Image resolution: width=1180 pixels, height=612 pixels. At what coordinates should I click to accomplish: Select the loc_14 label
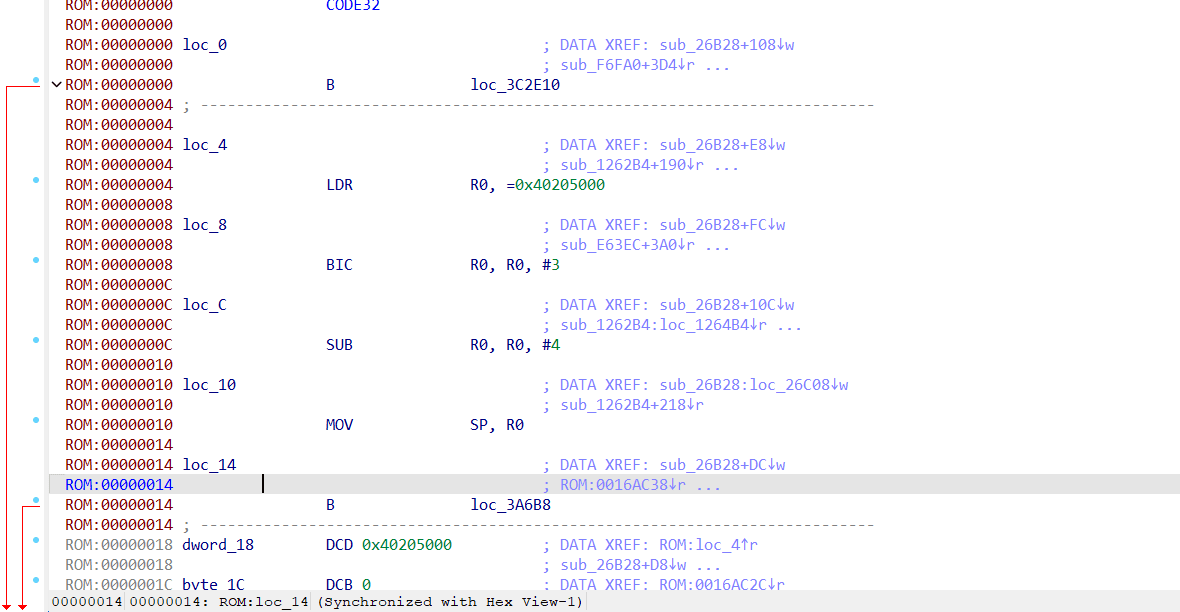click(209, 465)
